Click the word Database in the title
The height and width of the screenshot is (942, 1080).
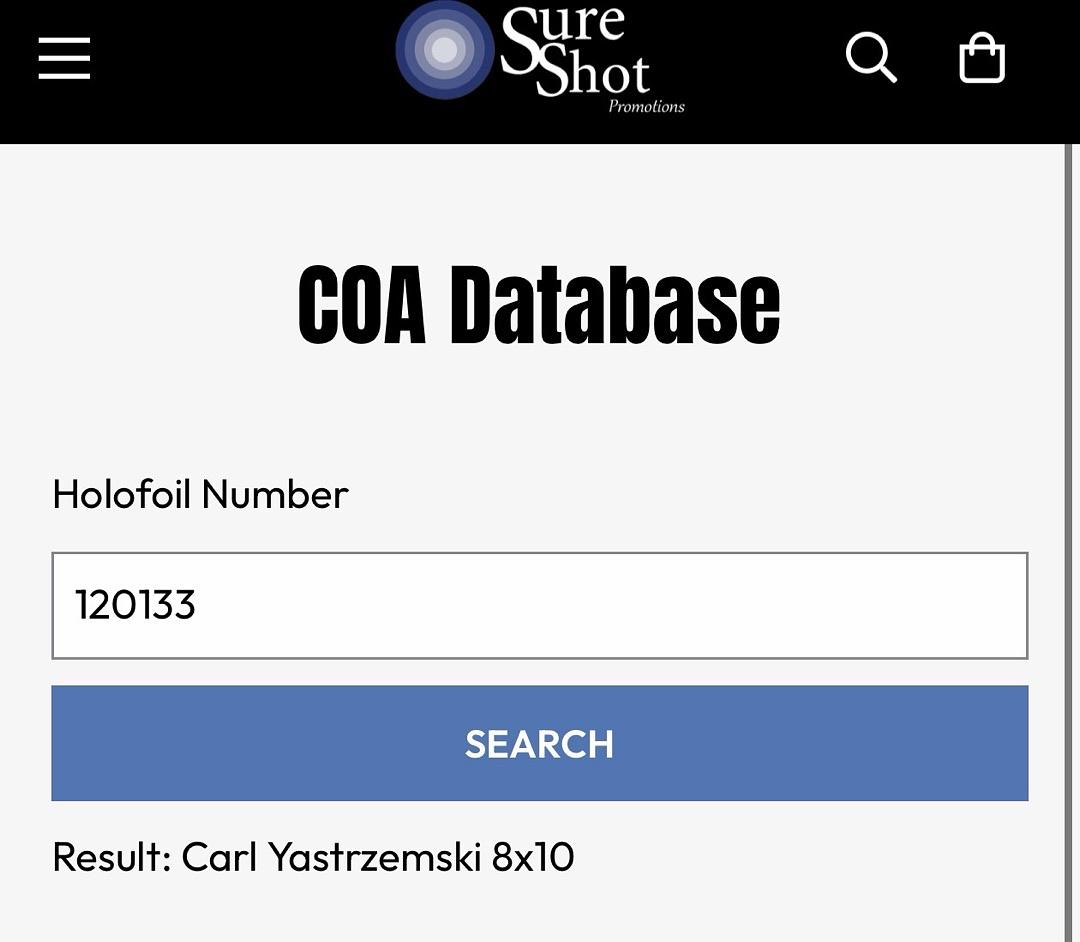[615, 305]
